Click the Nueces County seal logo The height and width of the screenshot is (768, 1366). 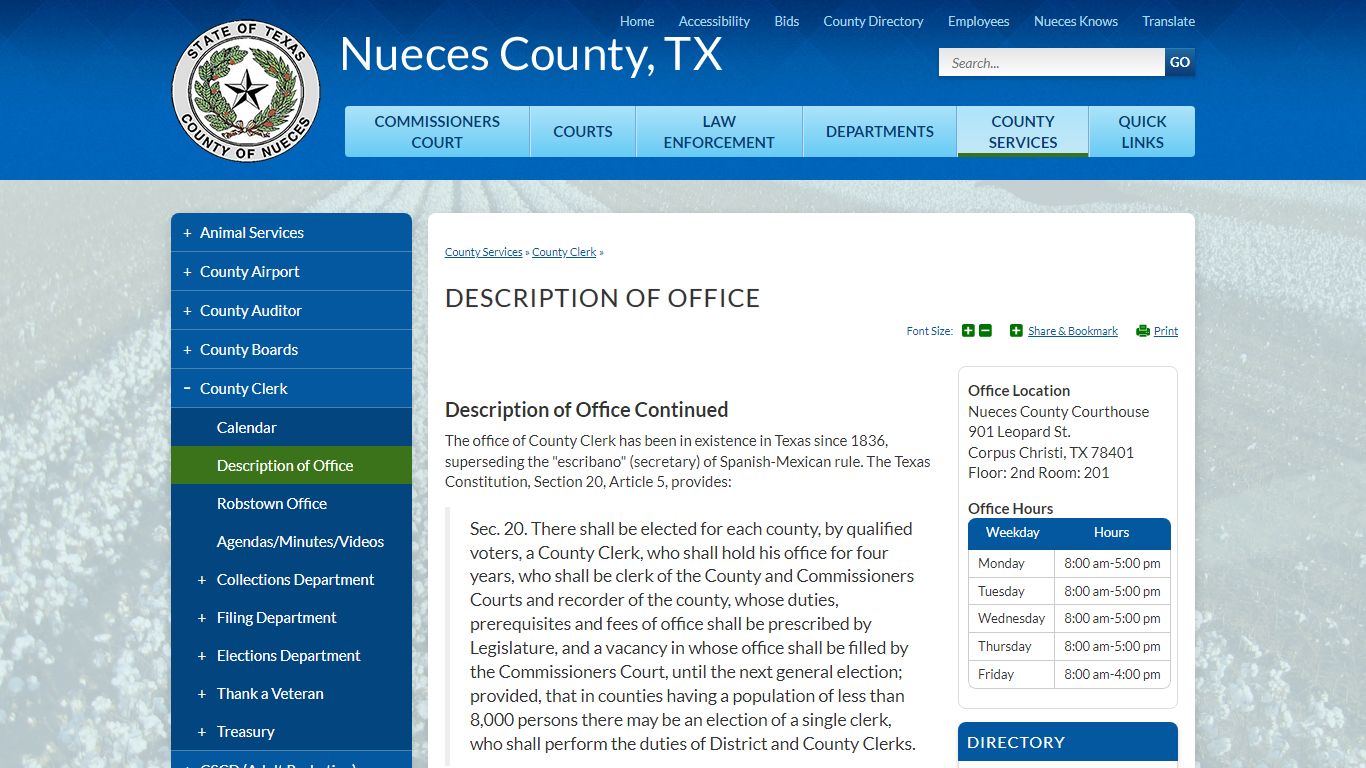(246, 92)
